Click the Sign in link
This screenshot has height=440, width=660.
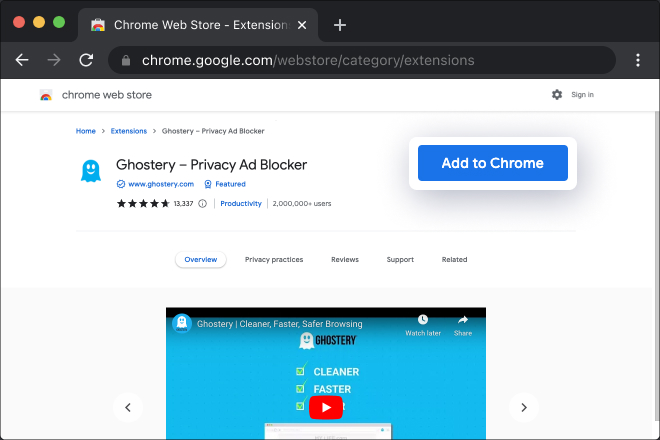coord(582,95)
